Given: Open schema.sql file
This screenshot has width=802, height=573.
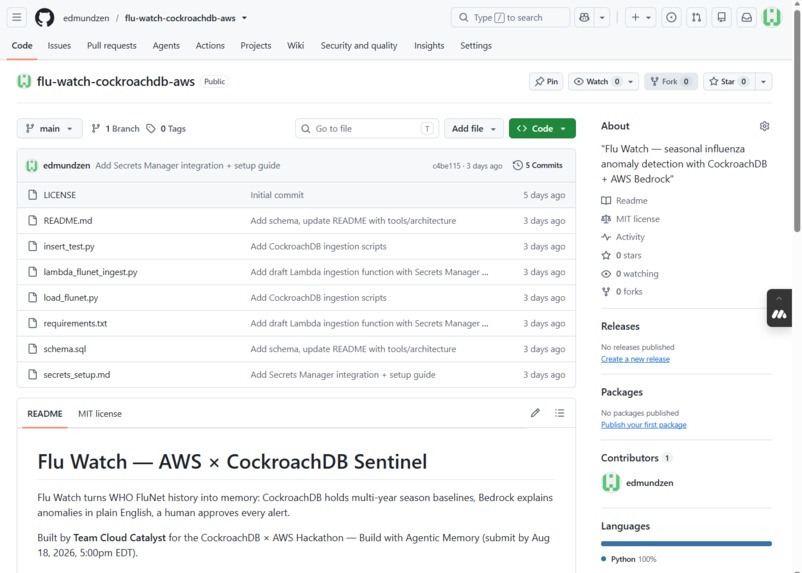Looking at the screenshot, I should pyautogui.click(x=65, y=349).
